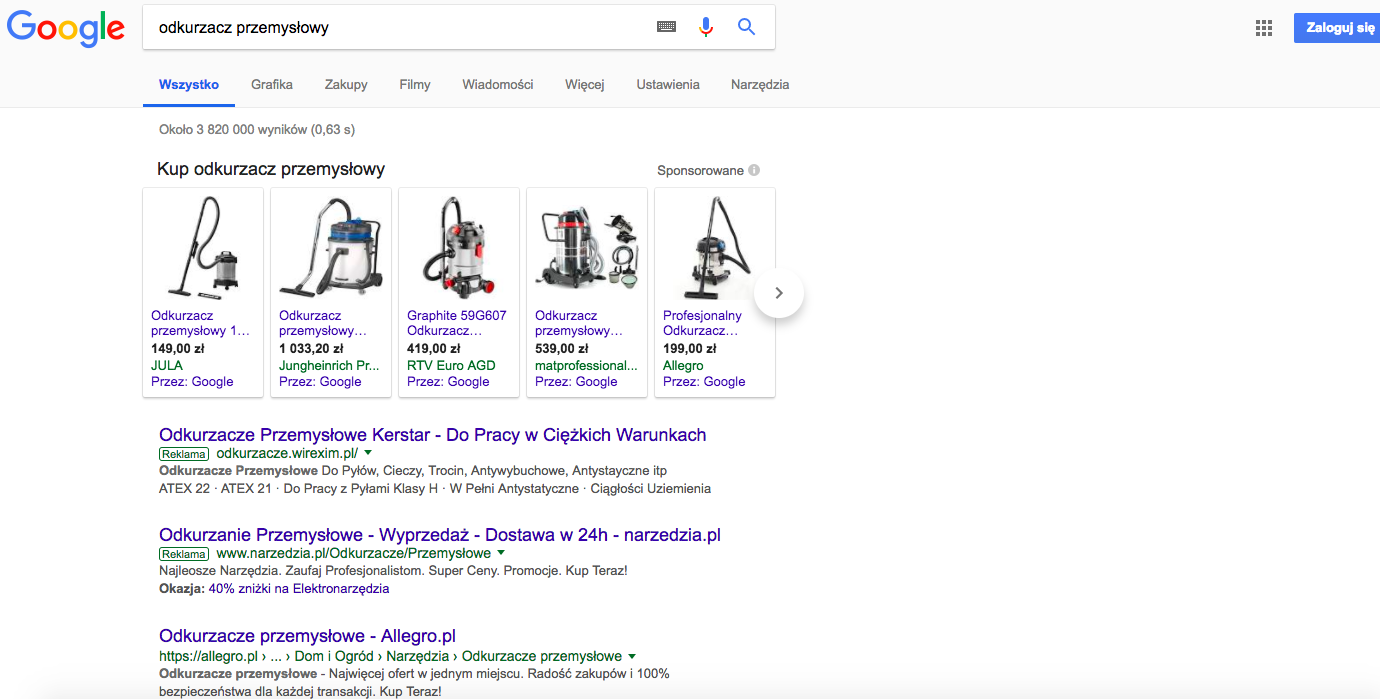
Task: Open 'Odkurzacze przemysłowe - Allegro.pl' result
Action: (308, 636)
